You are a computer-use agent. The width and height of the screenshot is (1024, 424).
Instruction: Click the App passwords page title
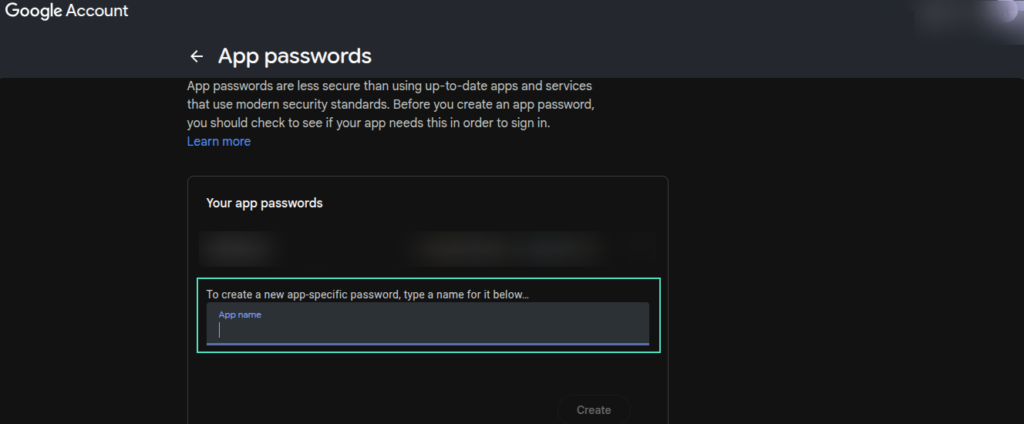click(x=294, y=56)
